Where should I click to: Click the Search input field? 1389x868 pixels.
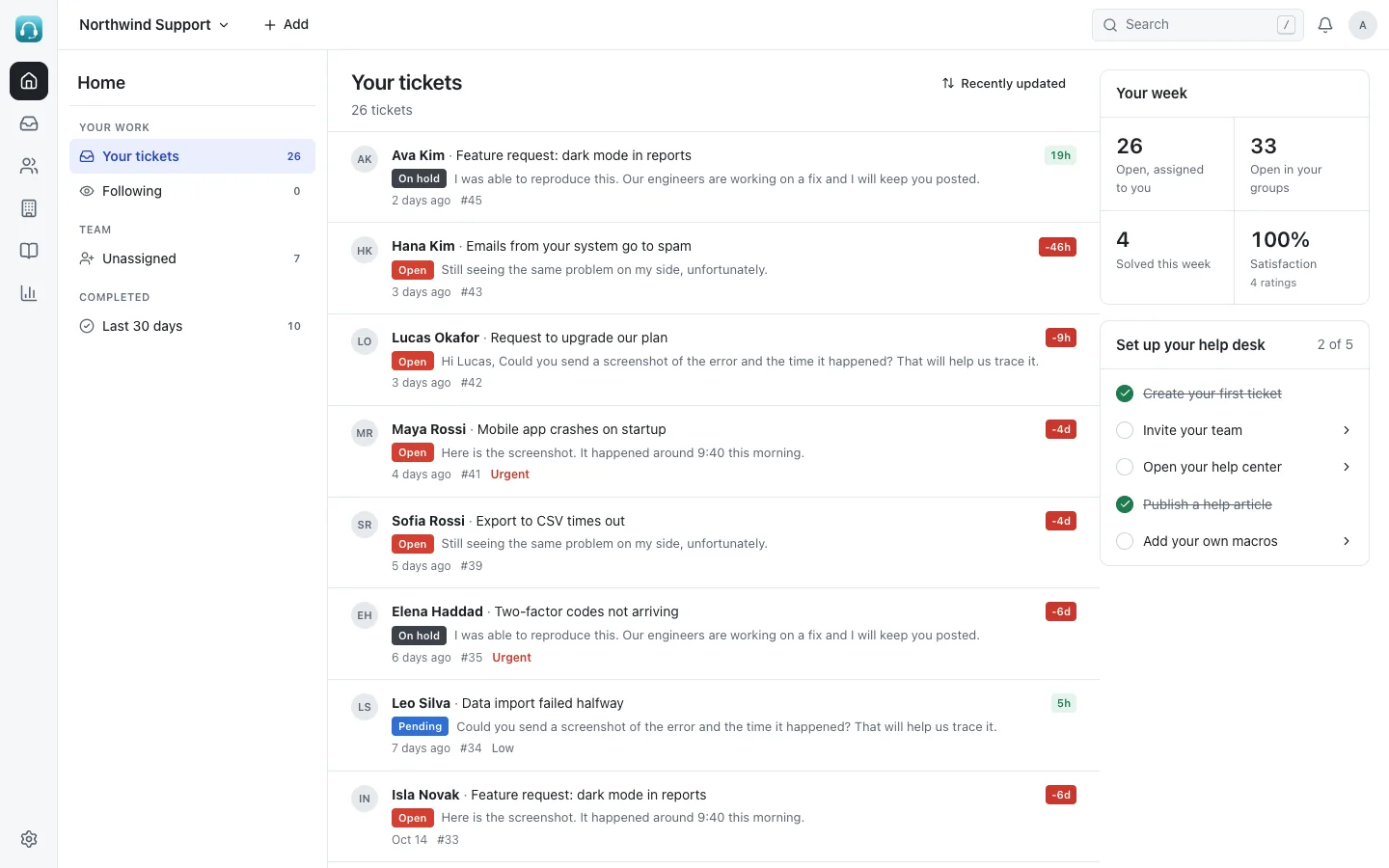[1197, 25]
